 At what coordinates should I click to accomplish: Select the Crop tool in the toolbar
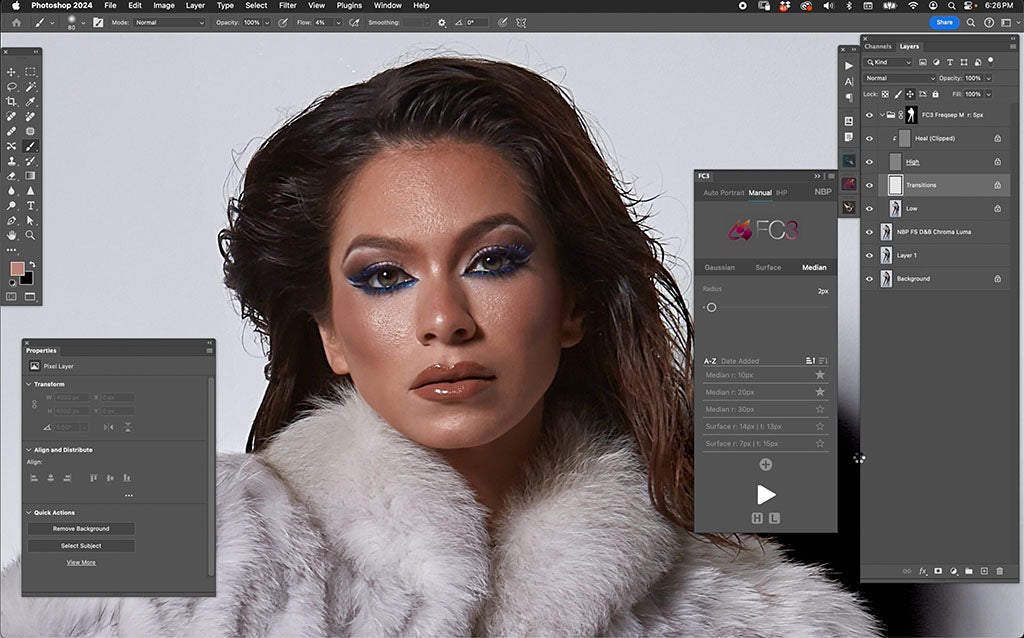12,101
